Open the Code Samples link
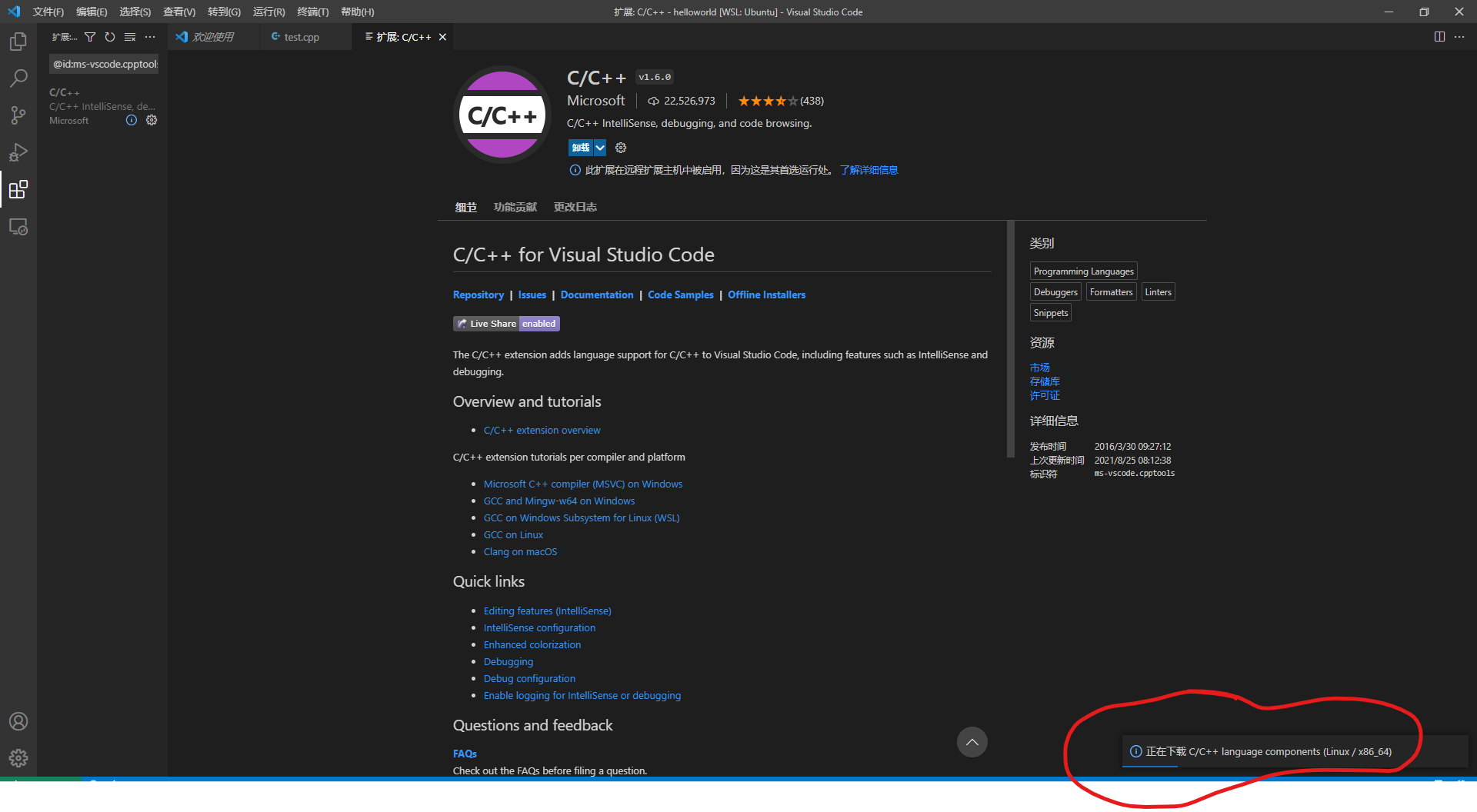 [x=681, y=295]
